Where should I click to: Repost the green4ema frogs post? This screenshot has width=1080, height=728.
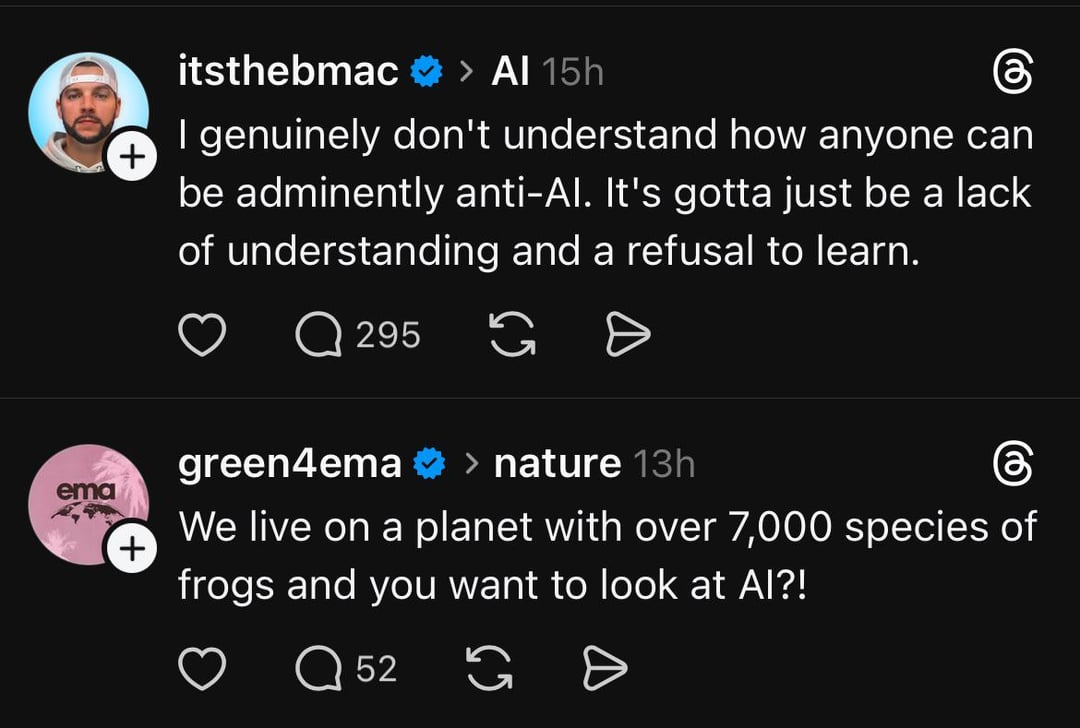489,669
